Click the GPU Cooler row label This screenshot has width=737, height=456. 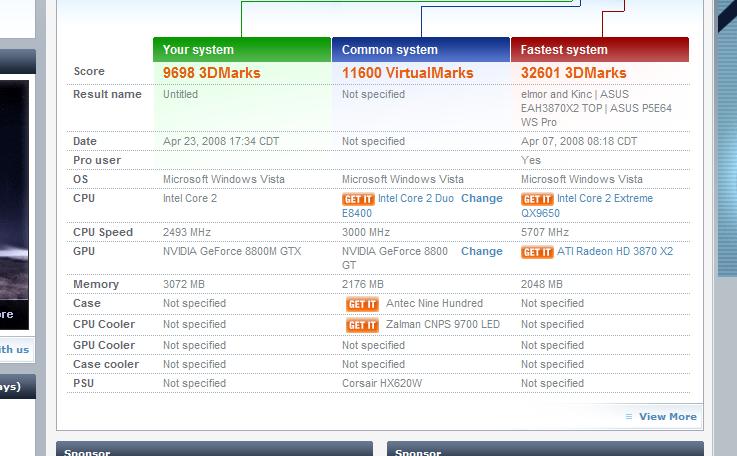coord(104,345)
